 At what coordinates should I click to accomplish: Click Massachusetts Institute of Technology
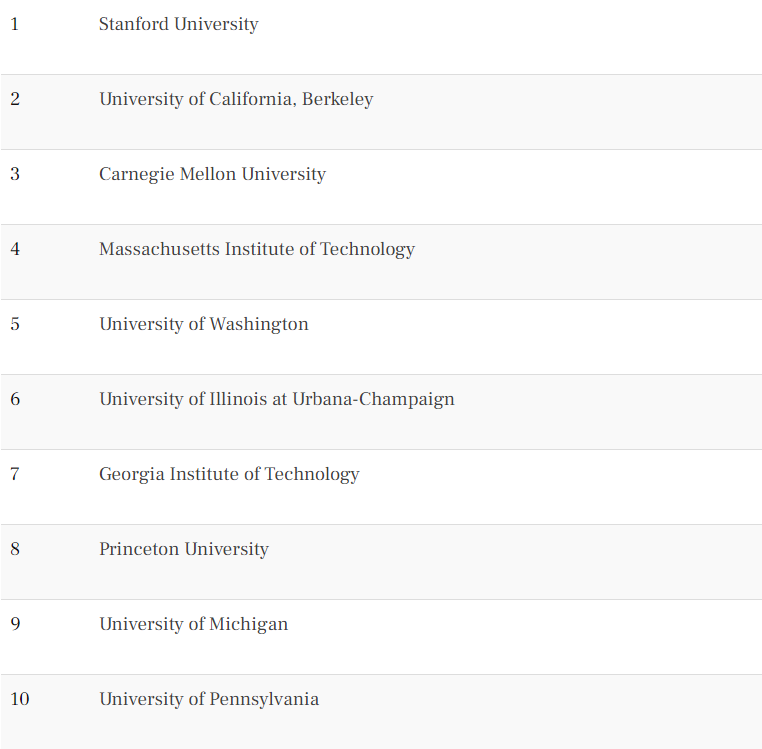tap(257, 249)
